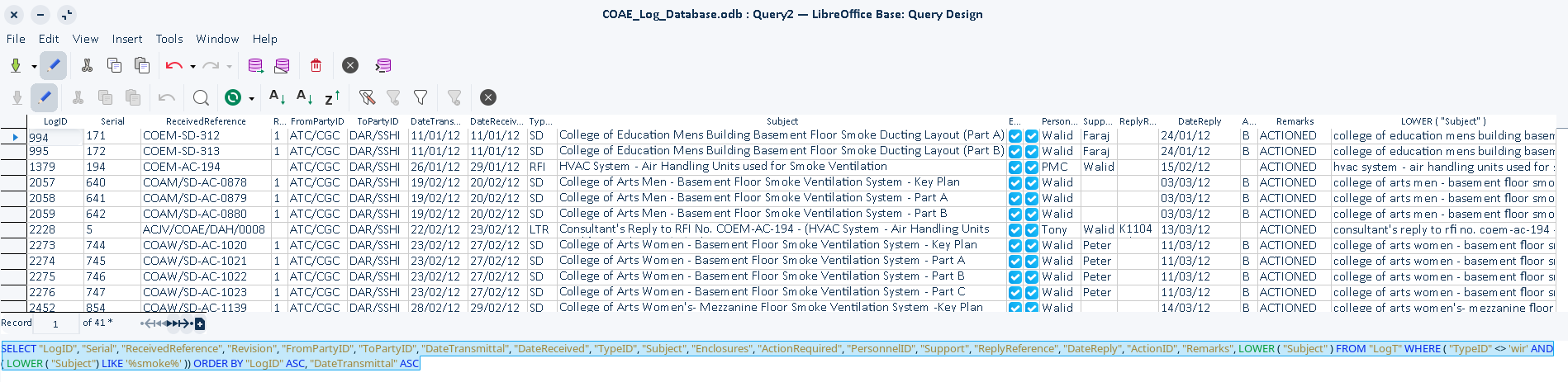
Task: Toggle Edit mode pencil in upper toolbar
Action: [53, 65]
